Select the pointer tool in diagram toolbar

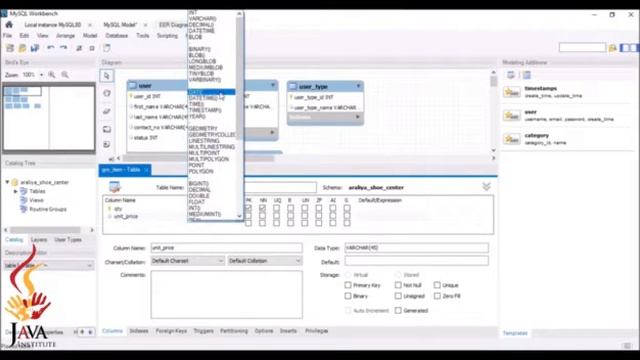click(x=107, y=76)
